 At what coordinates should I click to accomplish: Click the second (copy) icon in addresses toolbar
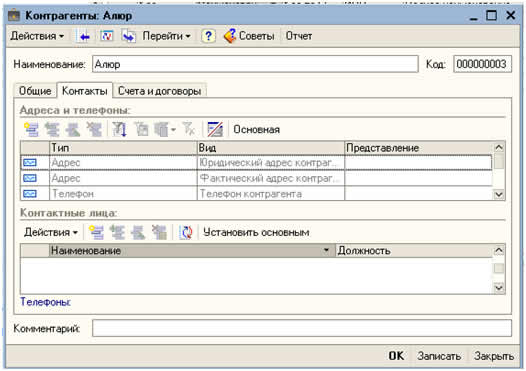coord(52,129)
